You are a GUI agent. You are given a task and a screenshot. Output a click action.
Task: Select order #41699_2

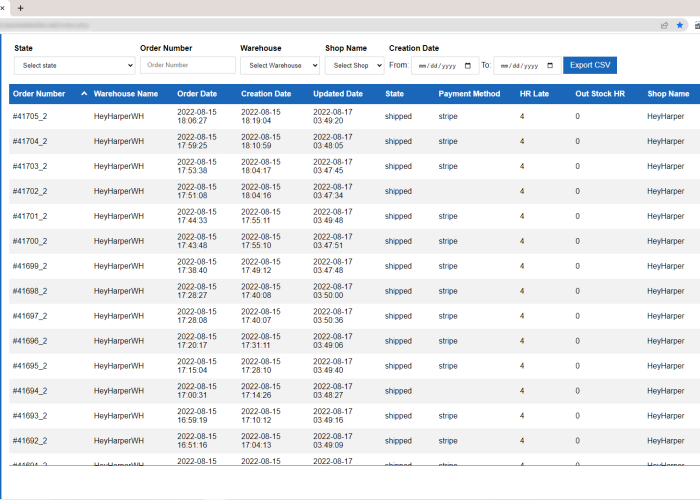click(x=30, y=267)
